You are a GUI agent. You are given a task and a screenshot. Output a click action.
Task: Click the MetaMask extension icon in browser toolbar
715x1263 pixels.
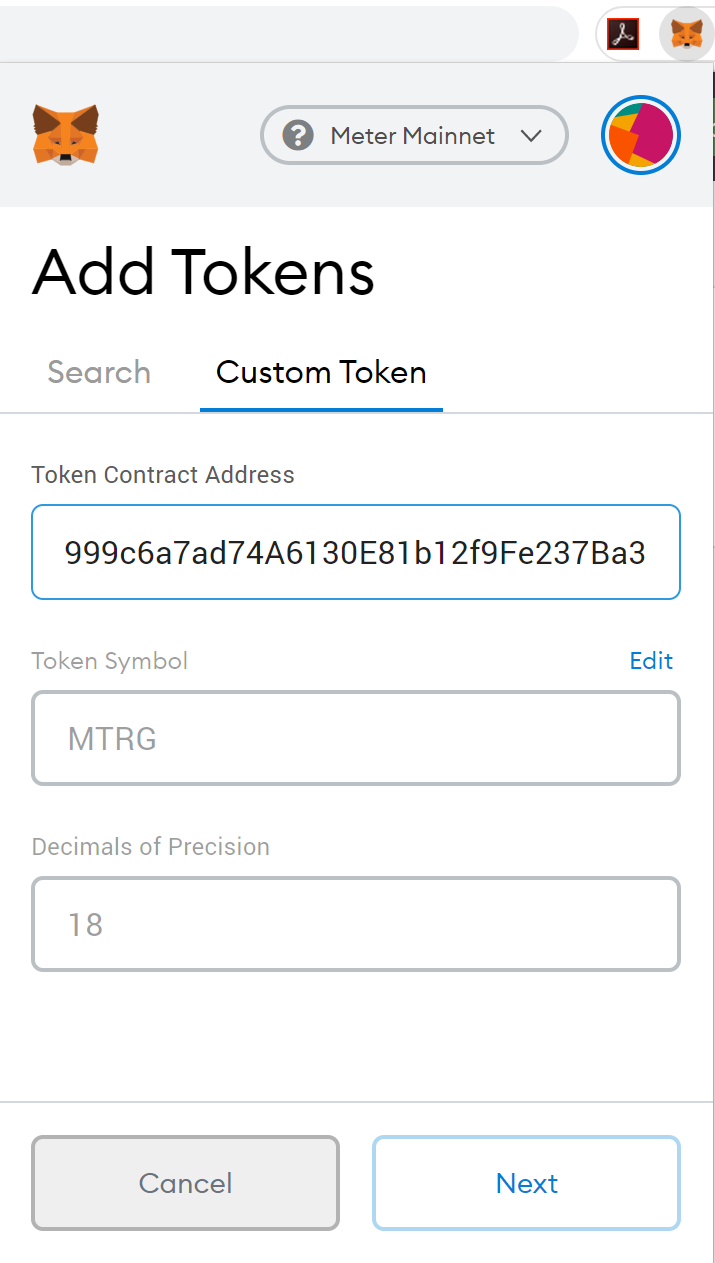click(x=686, y=35)
